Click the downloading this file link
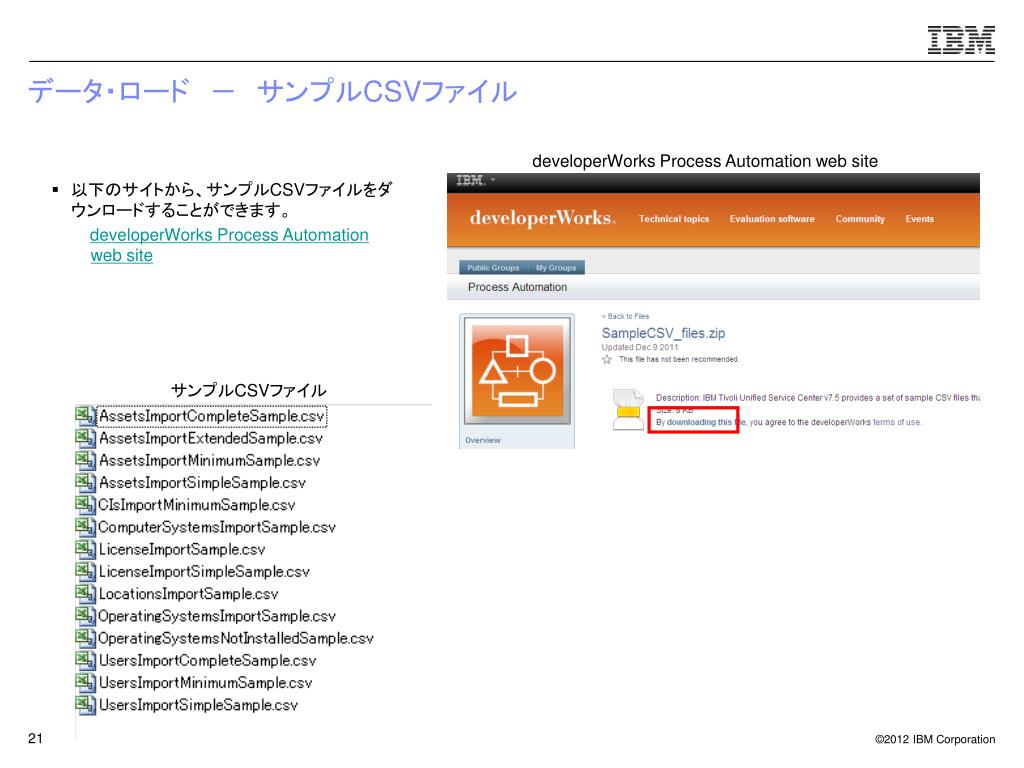The height and width of the screenshot is (768, 1024). pos(706,423)
